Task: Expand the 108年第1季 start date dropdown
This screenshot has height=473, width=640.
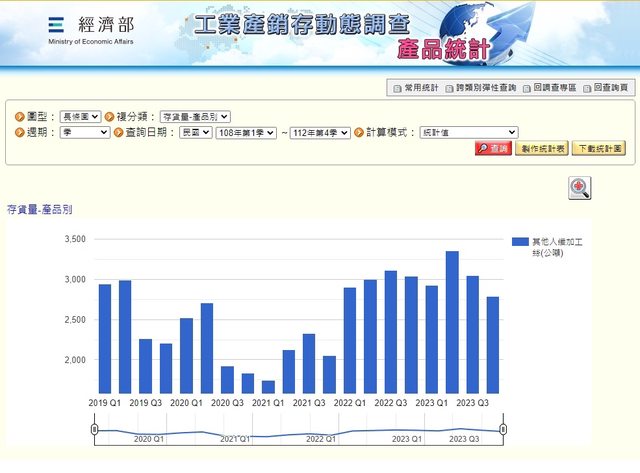Action: click(x=245, y=132)
